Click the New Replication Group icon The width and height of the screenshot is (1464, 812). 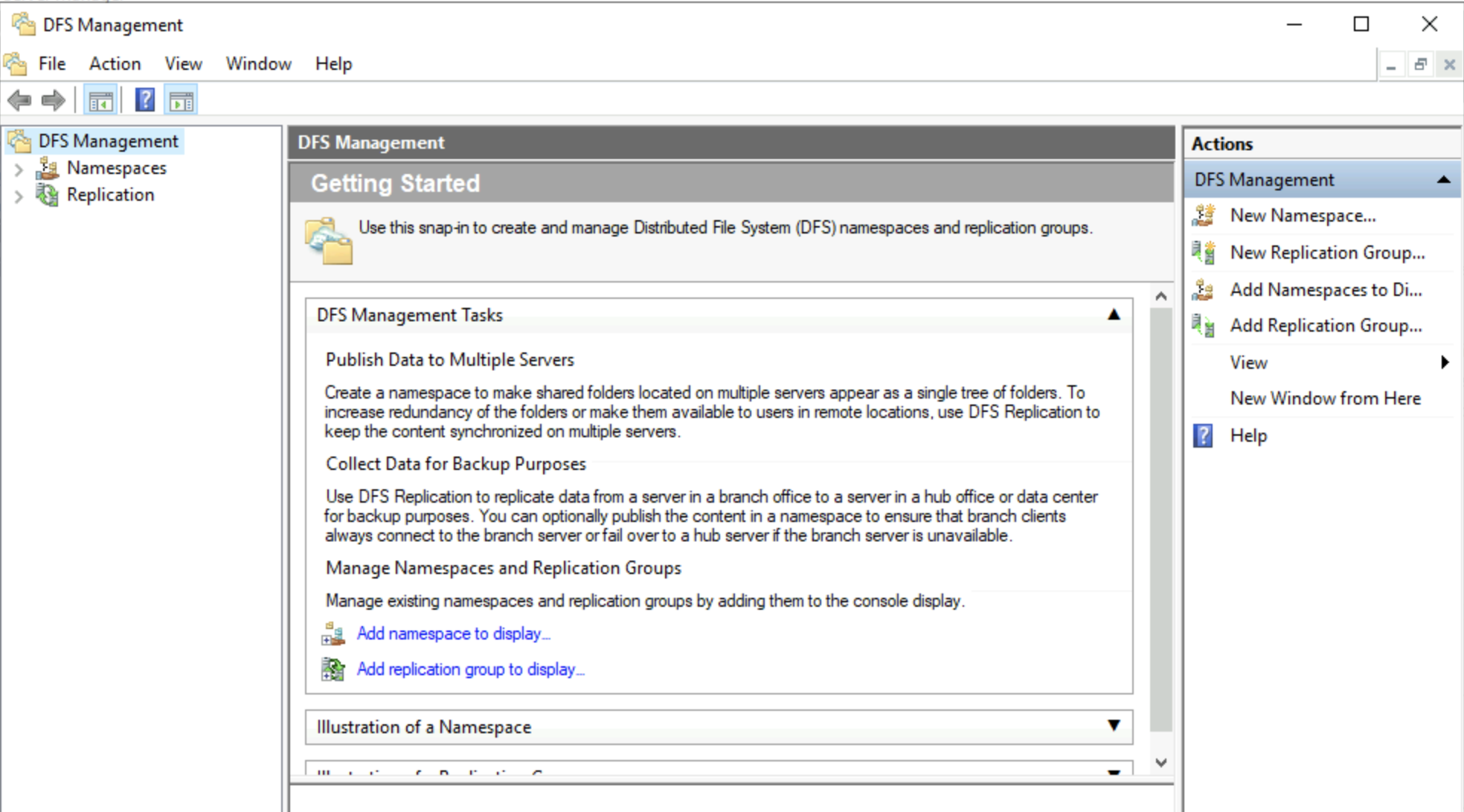(1199, 252)
